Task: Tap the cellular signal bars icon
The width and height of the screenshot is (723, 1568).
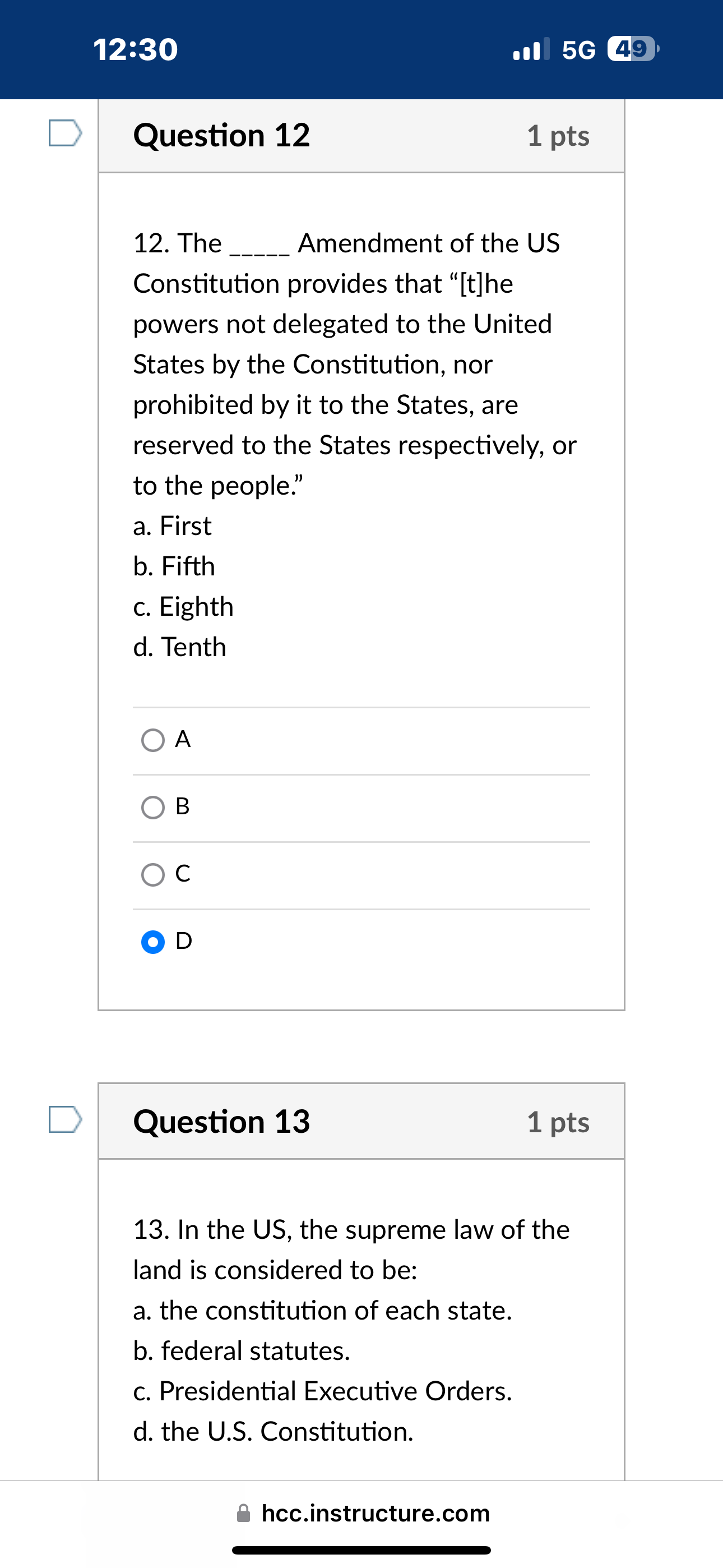Action: click(531, 49)
